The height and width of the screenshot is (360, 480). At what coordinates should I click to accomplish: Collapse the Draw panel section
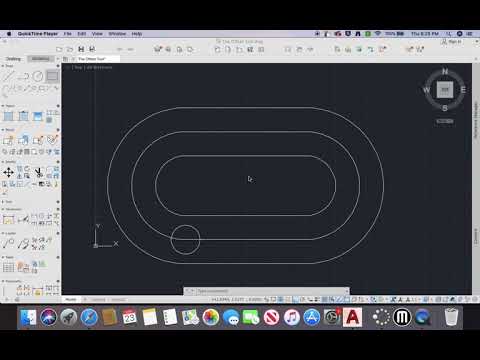click(3, 66)
